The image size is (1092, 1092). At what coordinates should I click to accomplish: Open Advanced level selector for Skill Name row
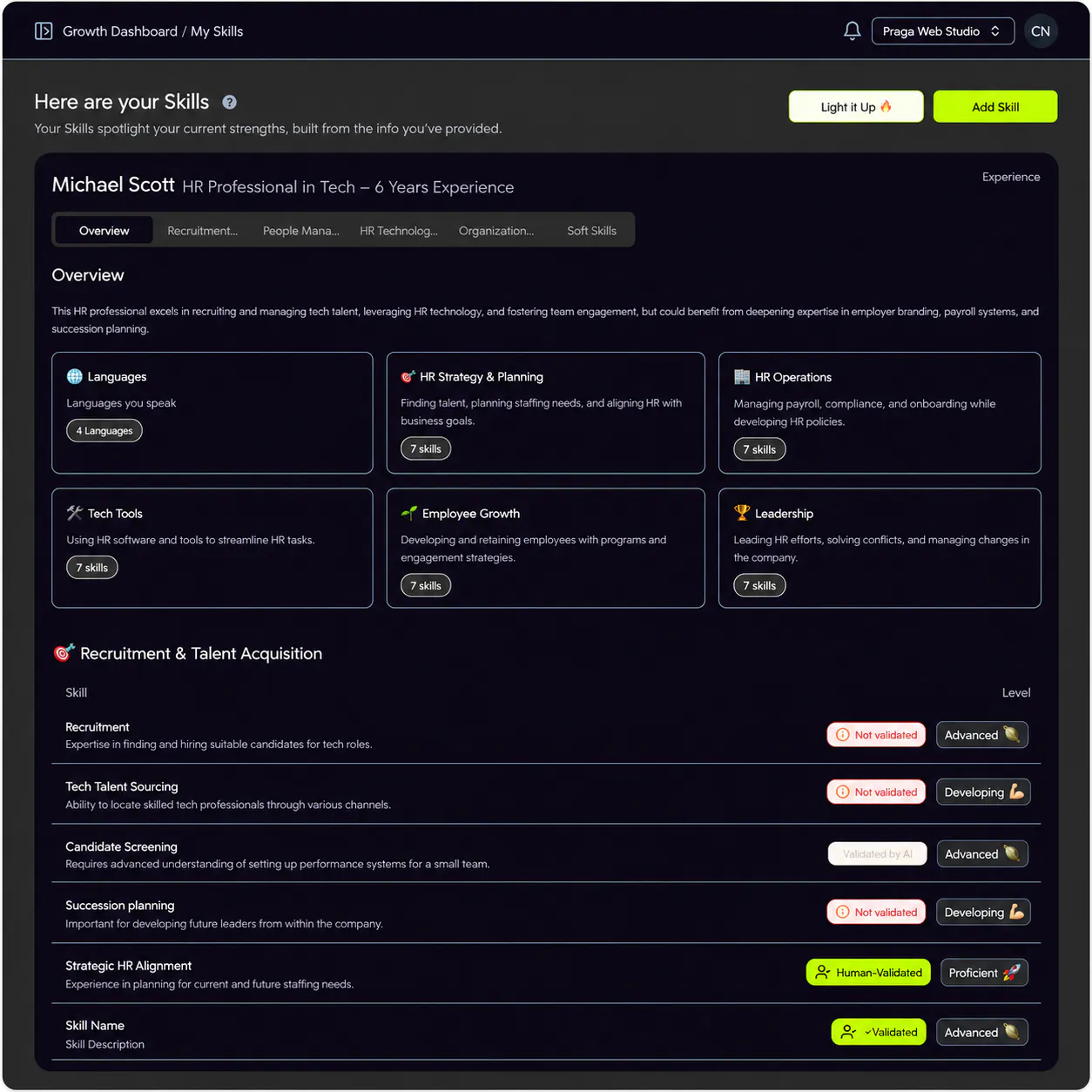tap(982, 1032)
